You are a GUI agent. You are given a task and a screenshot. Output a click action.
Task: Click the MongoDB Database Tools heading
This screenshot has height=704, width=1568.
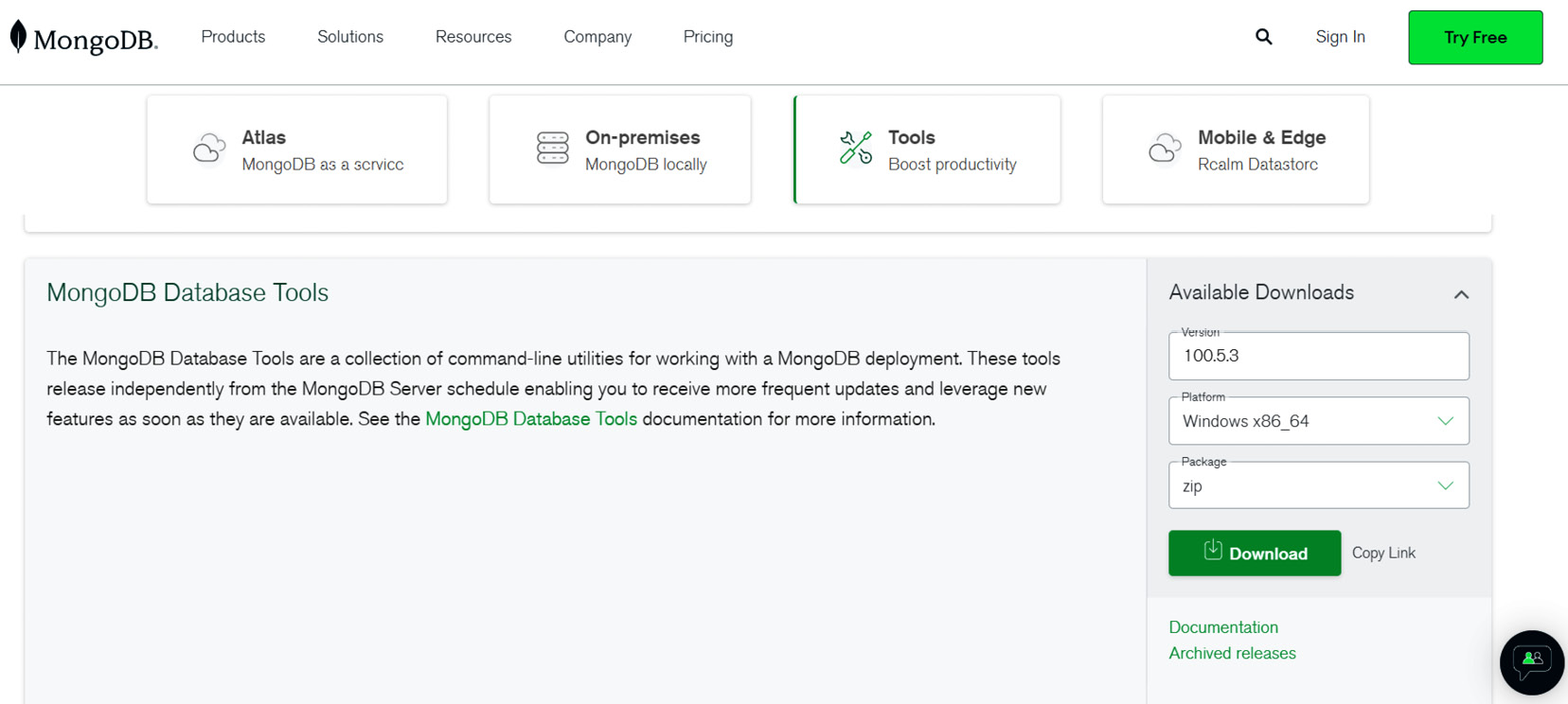[x=187, y=292]
